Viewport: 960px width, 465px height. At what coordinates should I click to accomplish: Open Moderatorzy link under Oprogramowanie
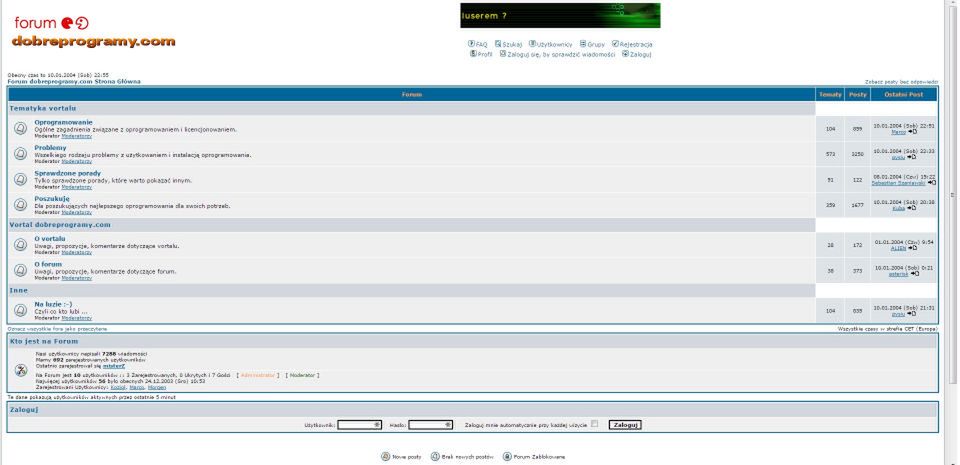[77, 136]
